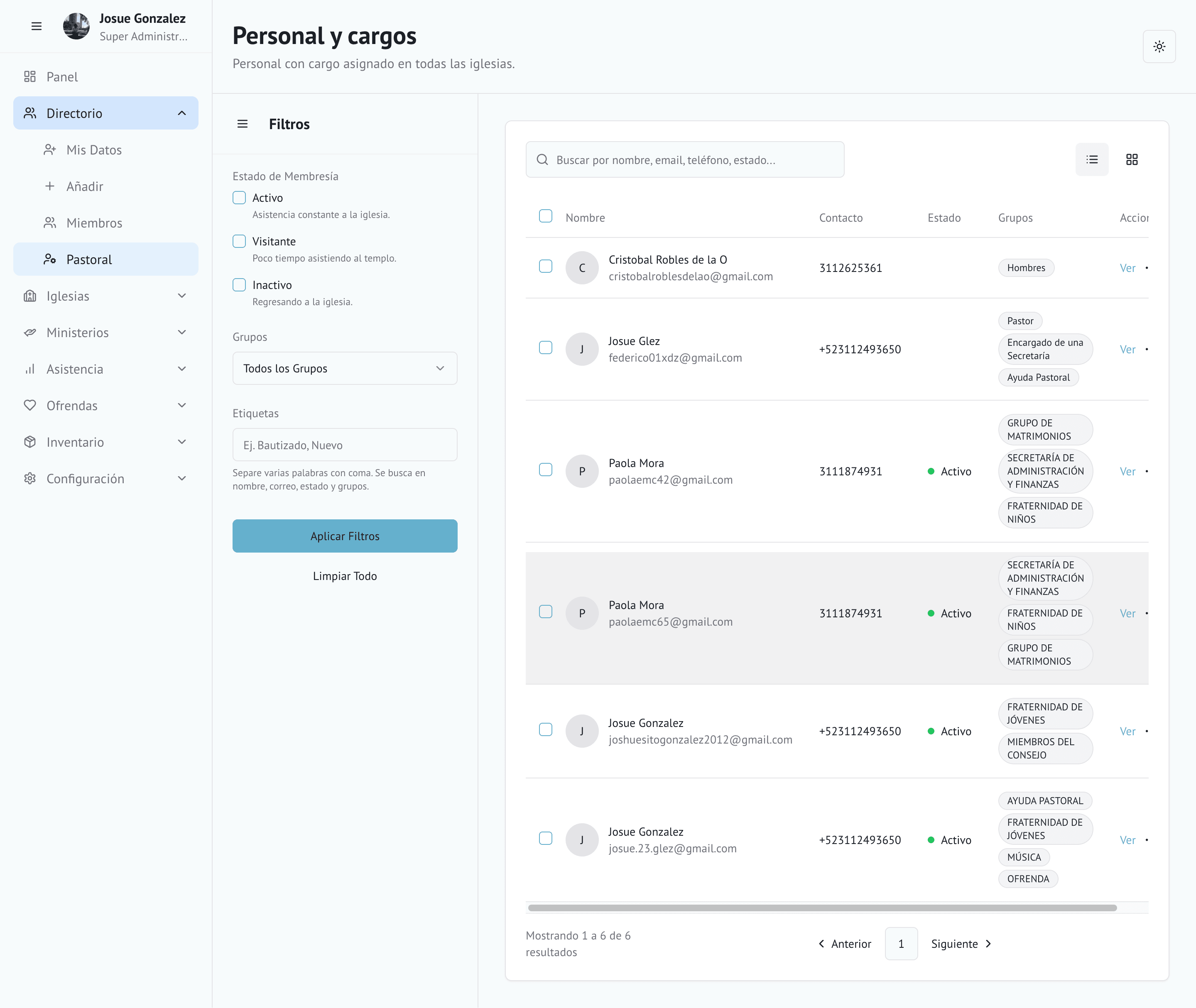The image size is (1196, 1008).
Task: Expand the Ministerios menu chevron
Action: [182, 333]
